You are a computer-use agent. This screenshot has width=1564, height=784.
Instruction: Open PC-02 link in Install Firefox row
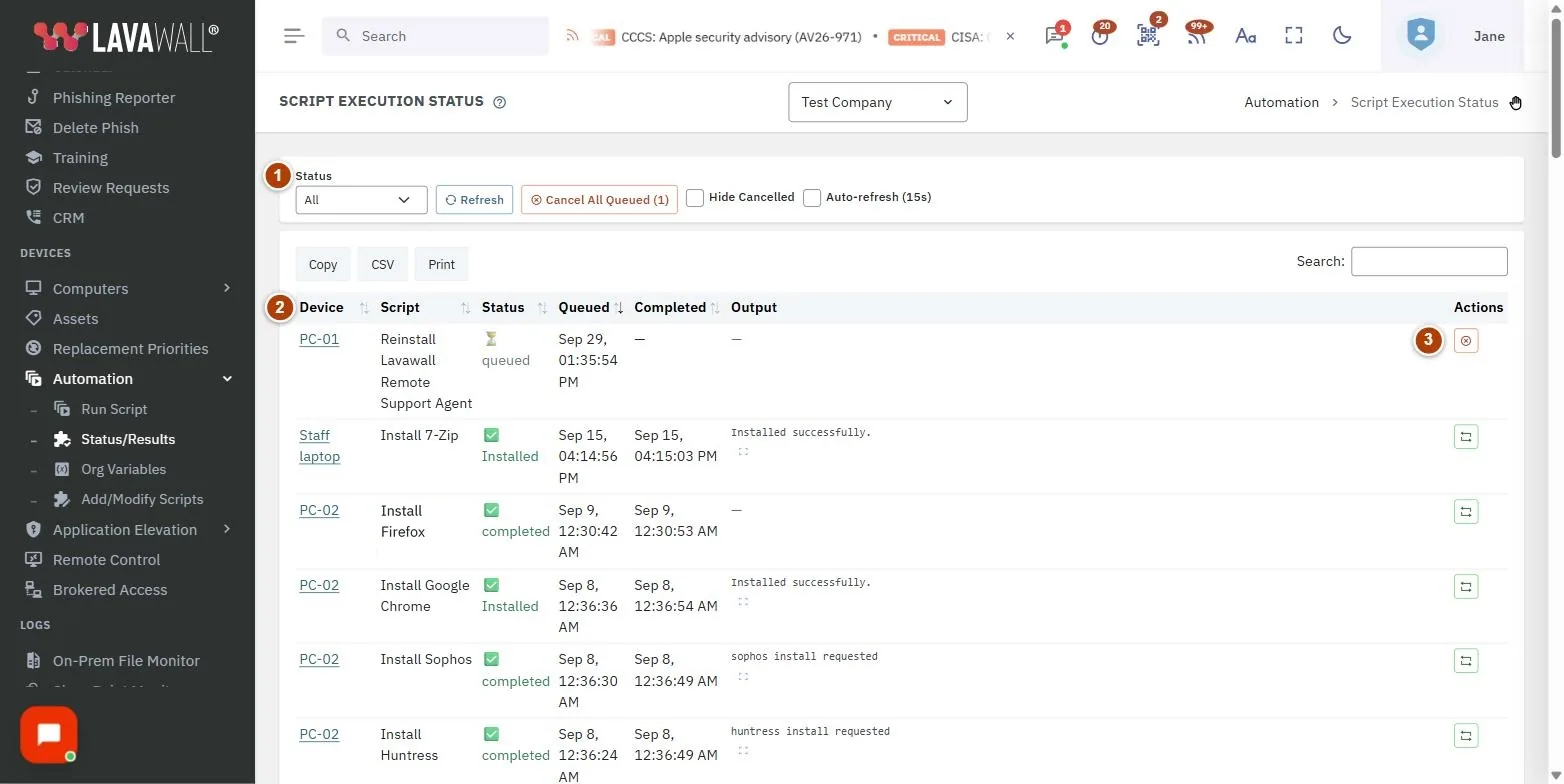(319, 510)
